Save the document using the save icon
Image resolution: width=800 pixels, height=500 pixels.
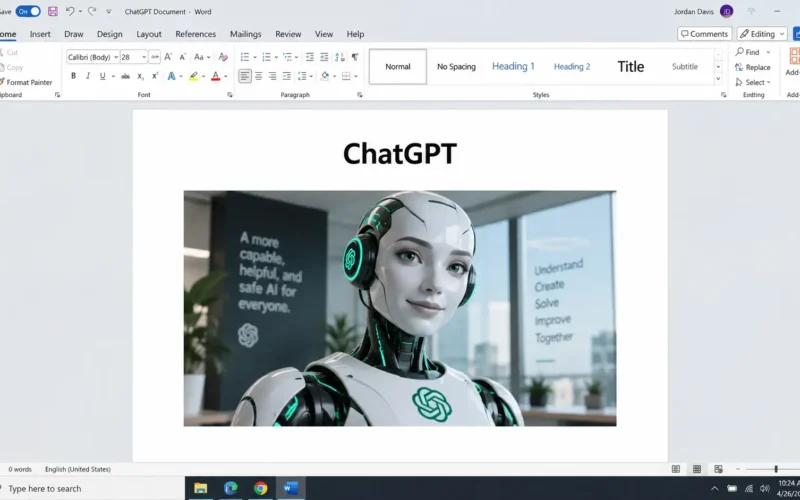tap(53, 11)
